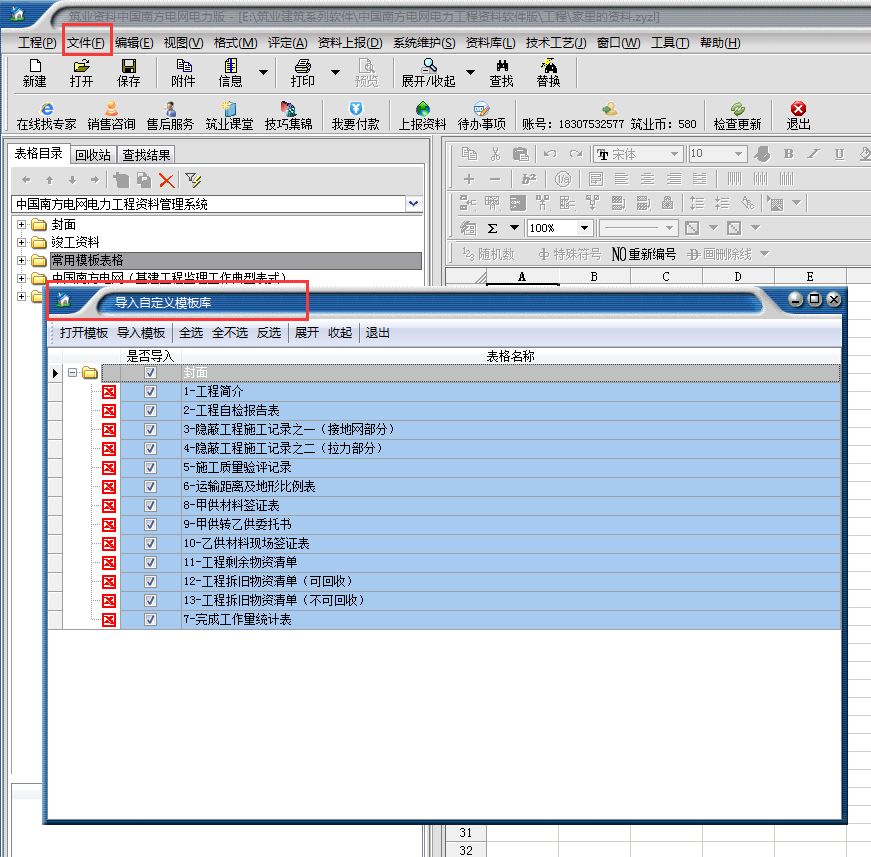Open the 打印 (Print) tool
Screen dimensions: 871x857
[302, 72]
